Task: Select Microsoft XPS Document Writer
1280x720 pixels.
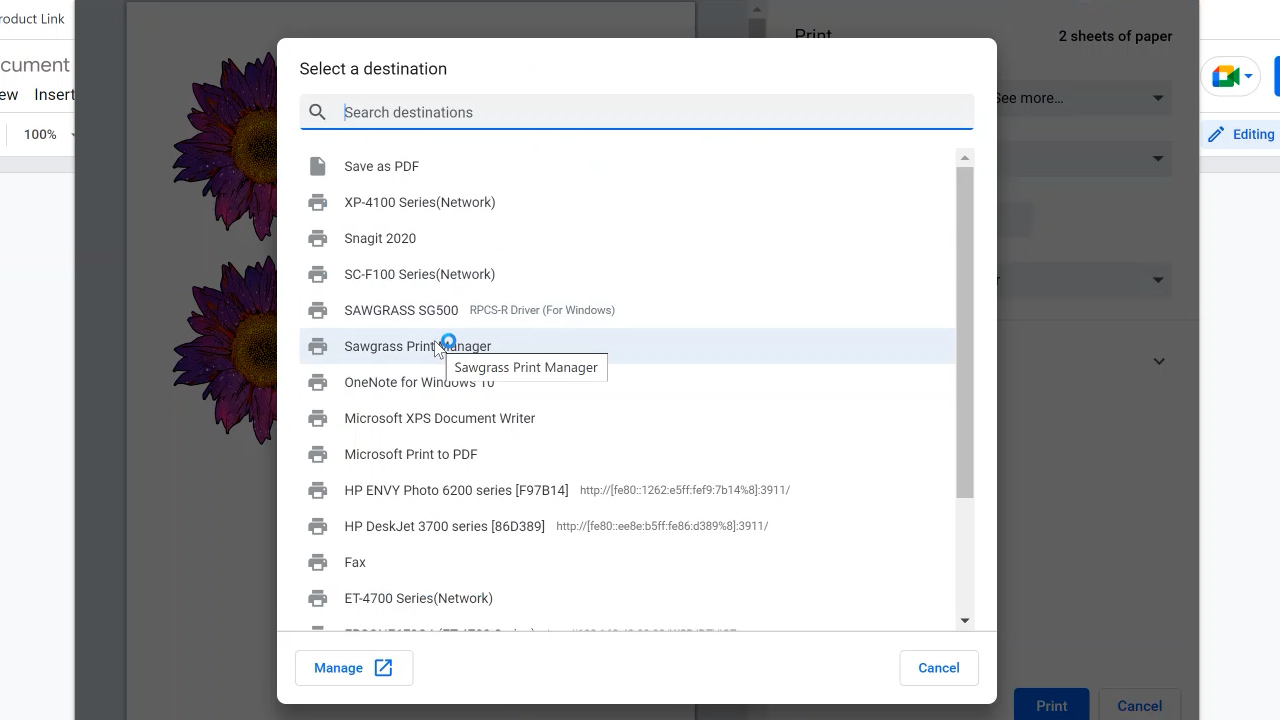Action: 627,418
